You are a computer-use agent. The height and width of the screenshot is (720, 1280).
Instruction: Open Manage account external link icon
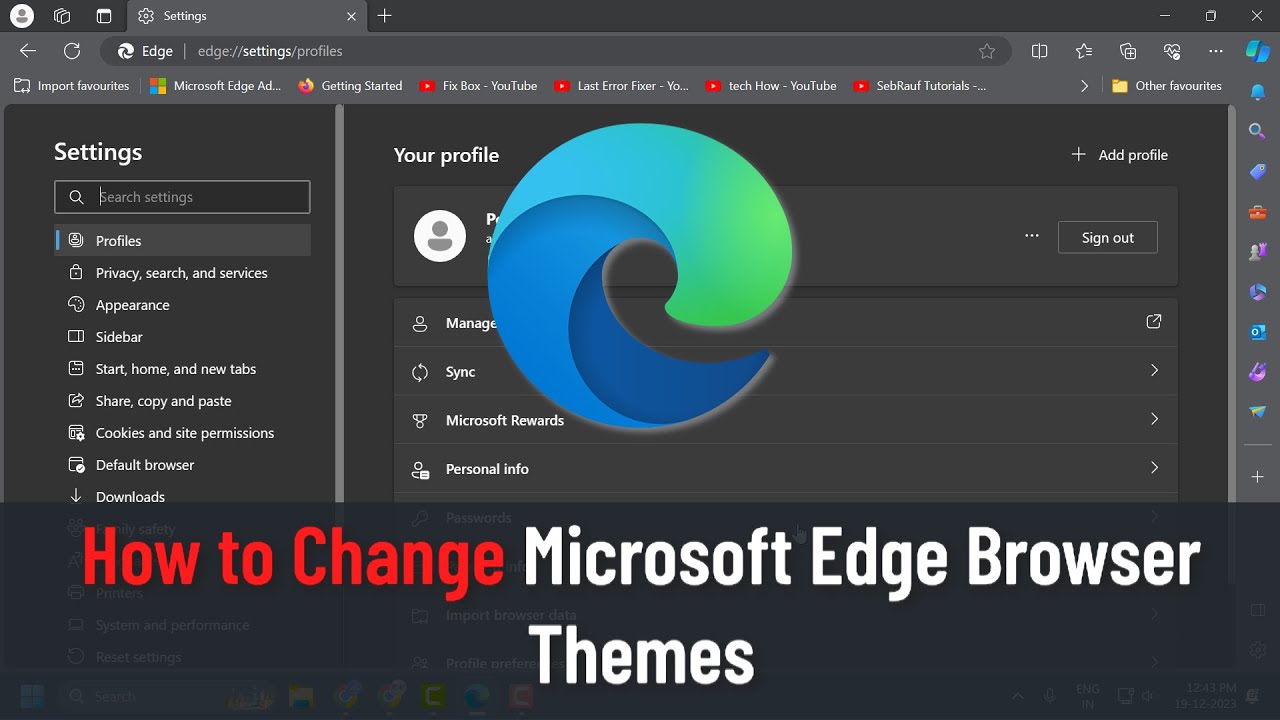coord(1154,322)
